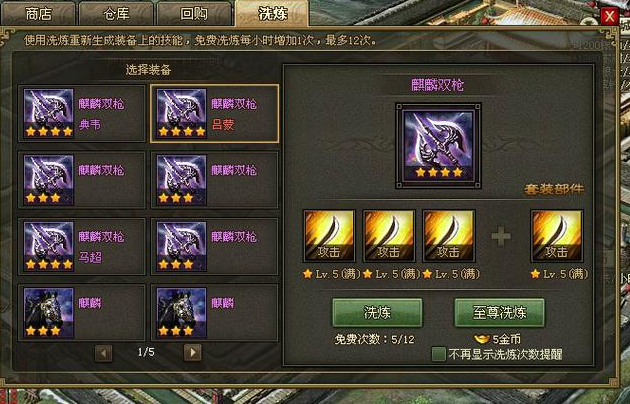The height and width of the screenshot is (404, 630).
Task: Go to next equipment page arrow
Action: click(192, 353)
